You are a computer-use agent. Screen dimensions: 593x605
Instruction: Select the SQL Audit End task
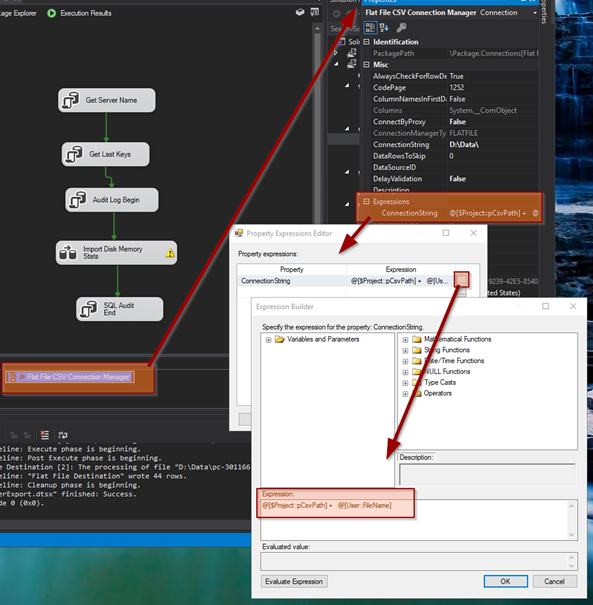120,309
